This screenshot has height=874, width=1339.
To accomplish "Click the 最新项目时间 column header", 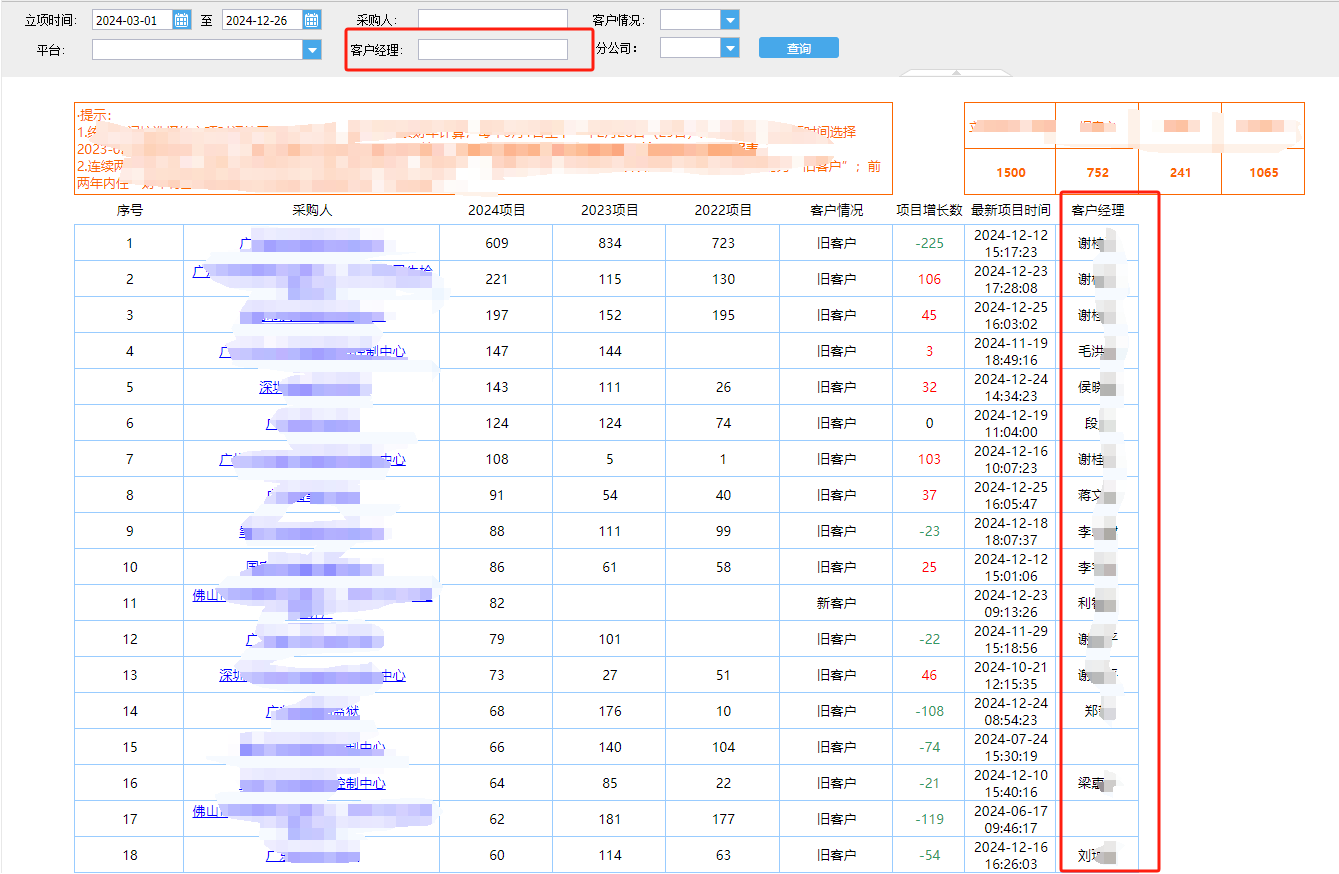I will click(1010, 210).
